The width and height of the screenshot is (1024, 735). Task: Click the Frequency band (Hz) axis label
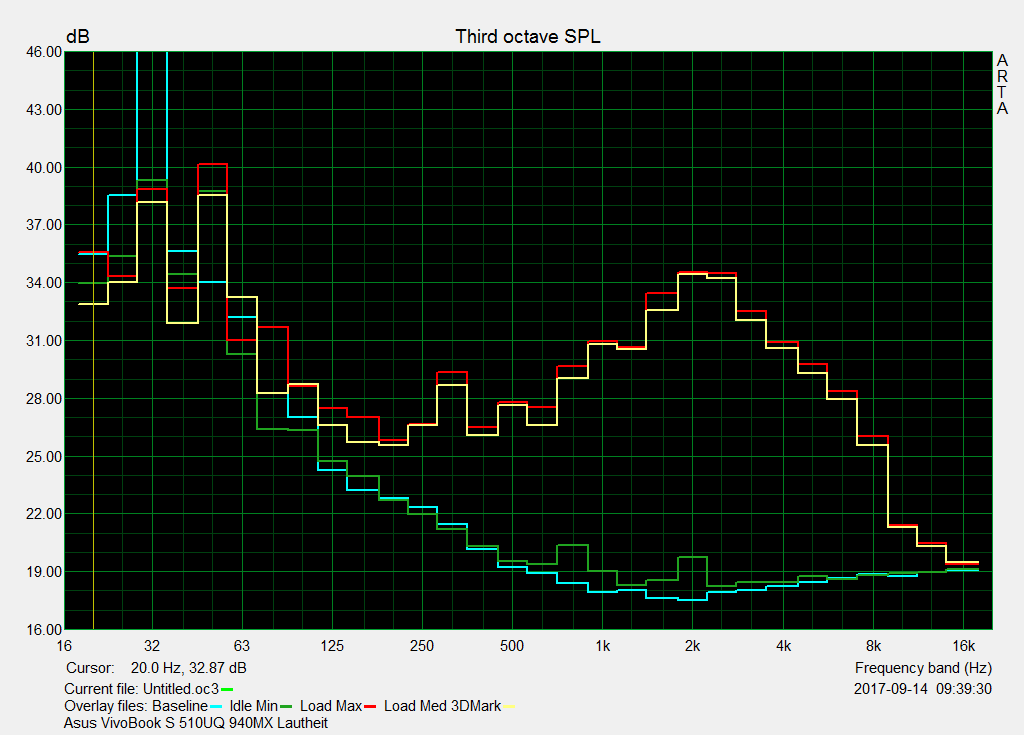[923, 668]
